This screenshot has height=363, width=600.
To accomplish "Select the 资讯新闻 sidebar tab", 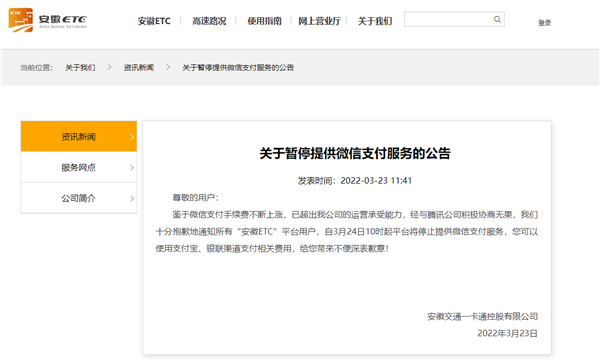I will pos(79,137).
